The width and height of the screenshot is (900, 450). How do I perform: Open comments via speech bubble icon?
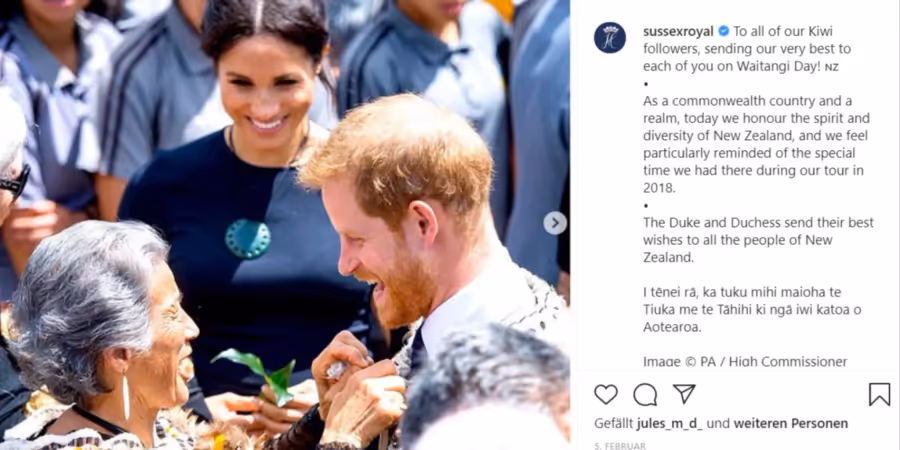click(645, 394)
